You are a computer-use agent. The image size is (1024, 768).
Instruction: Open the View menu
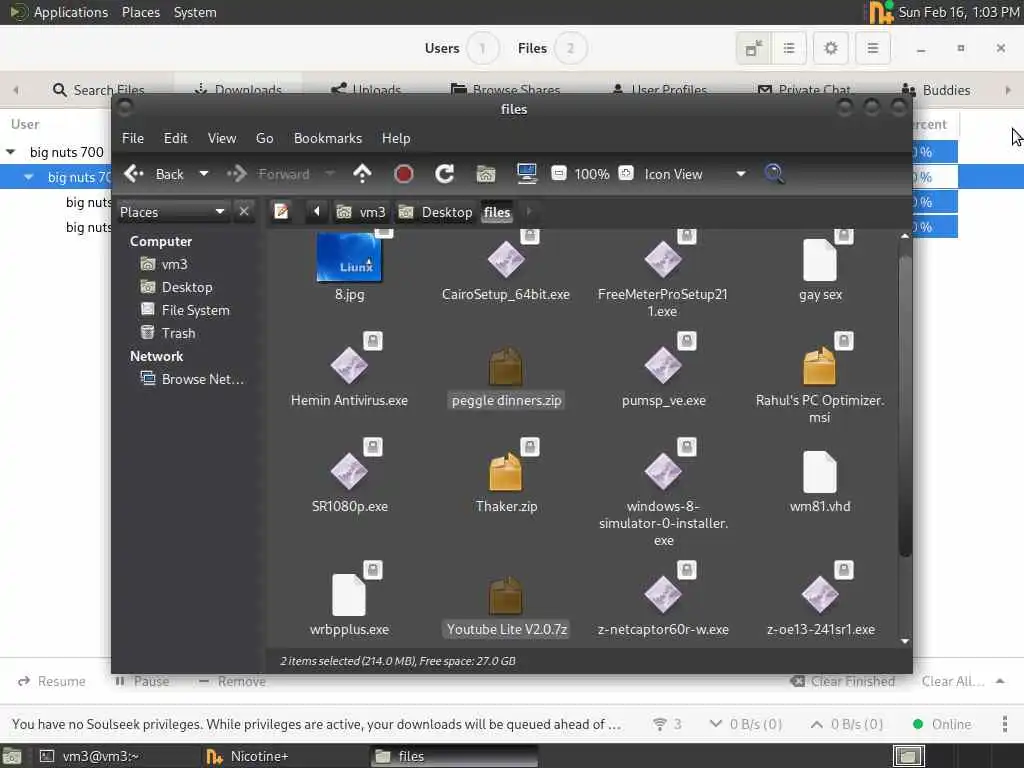point(222,138)
